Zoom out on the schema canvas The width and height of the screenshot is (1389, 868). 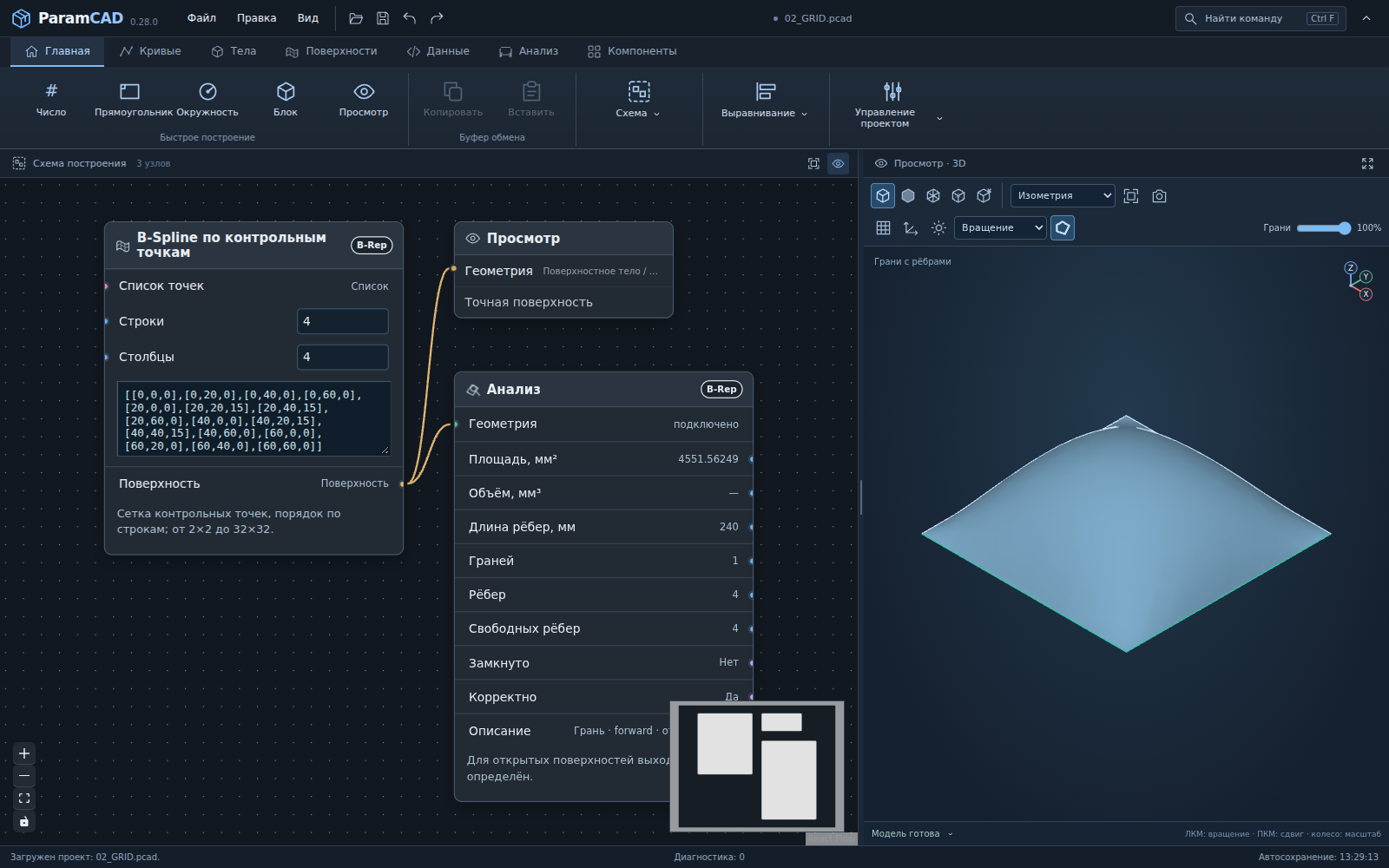click(x=24, y=776)
